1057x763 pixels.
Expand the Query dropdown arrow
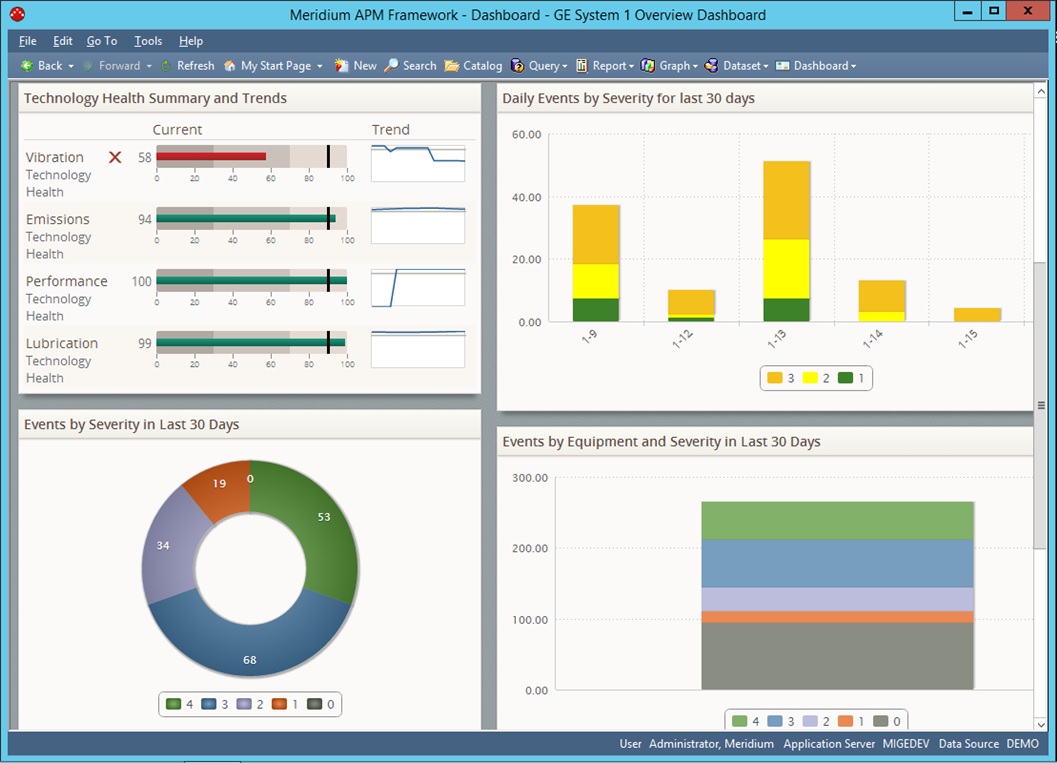coord(564,66)
